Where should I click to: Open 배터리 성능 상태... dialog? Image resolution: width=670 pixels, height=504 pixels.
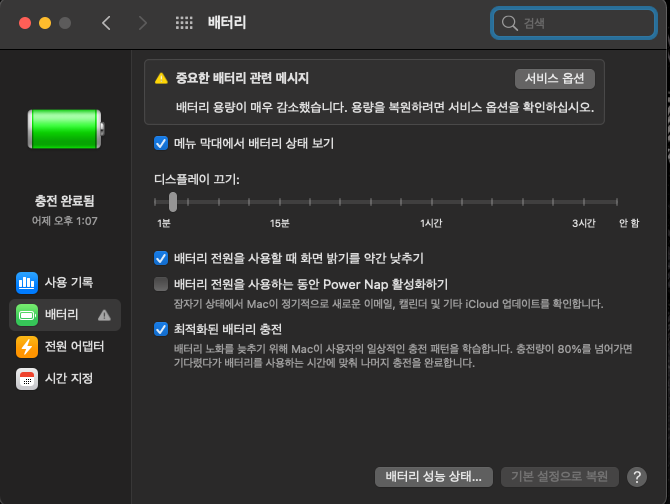coord(434,477)
